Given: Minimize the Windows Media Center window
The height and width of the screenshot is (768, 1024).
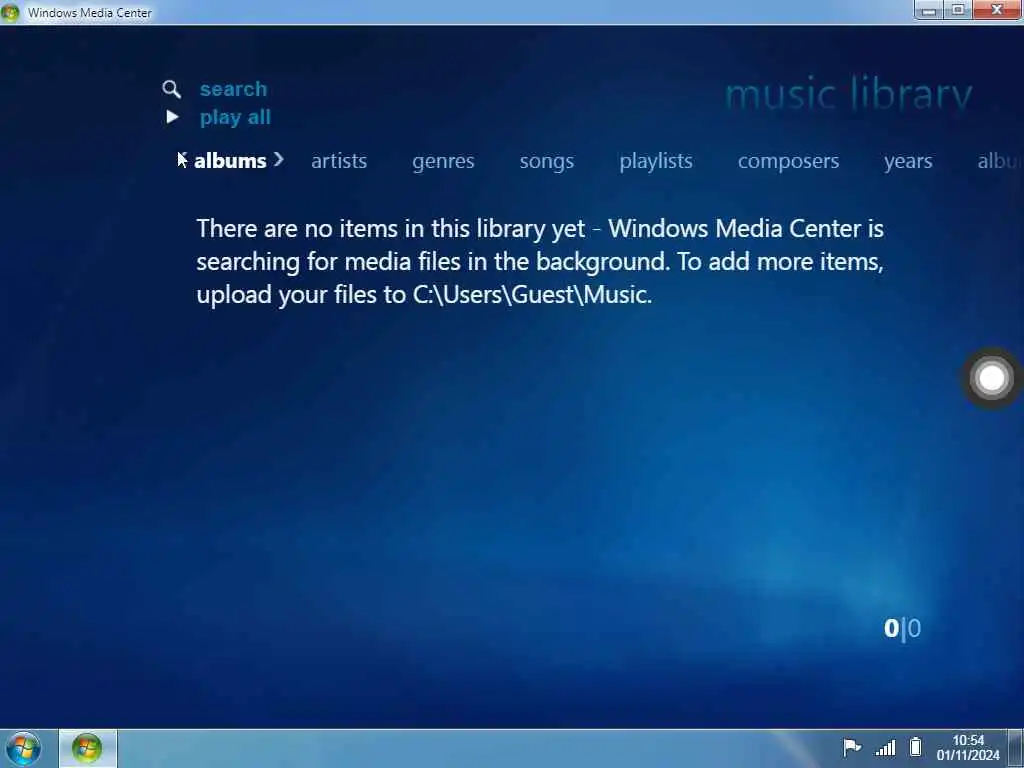Looking at the screenshot, I should click(x=928, y=10).
